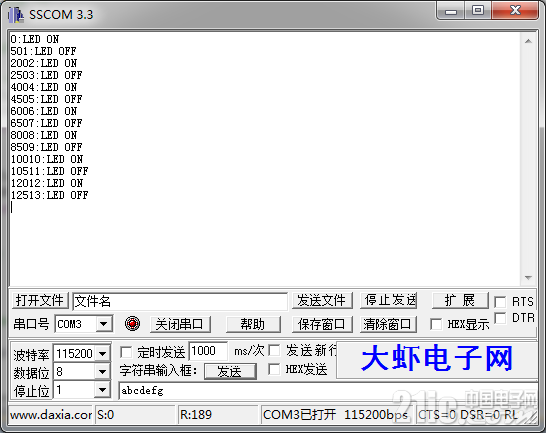Toggle the 定时发送 timed send checkbox
The height and width of the screenshot is (433, 546).
click(x=126, y=352)
